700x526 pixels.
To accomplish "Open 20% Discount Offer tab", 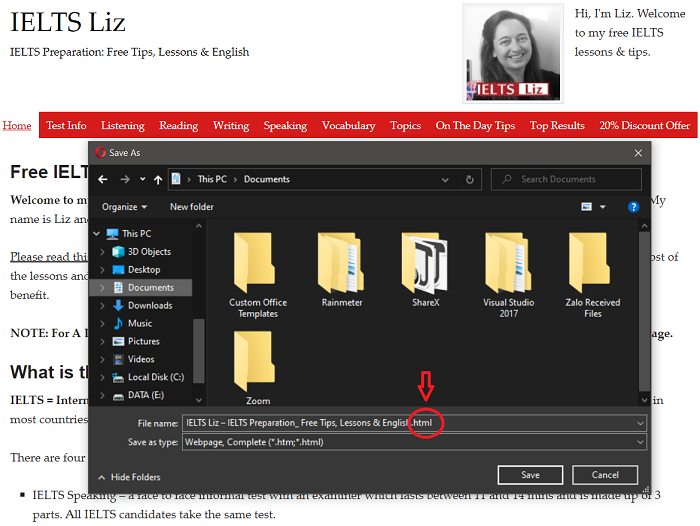I will click(x=645, y=125).
